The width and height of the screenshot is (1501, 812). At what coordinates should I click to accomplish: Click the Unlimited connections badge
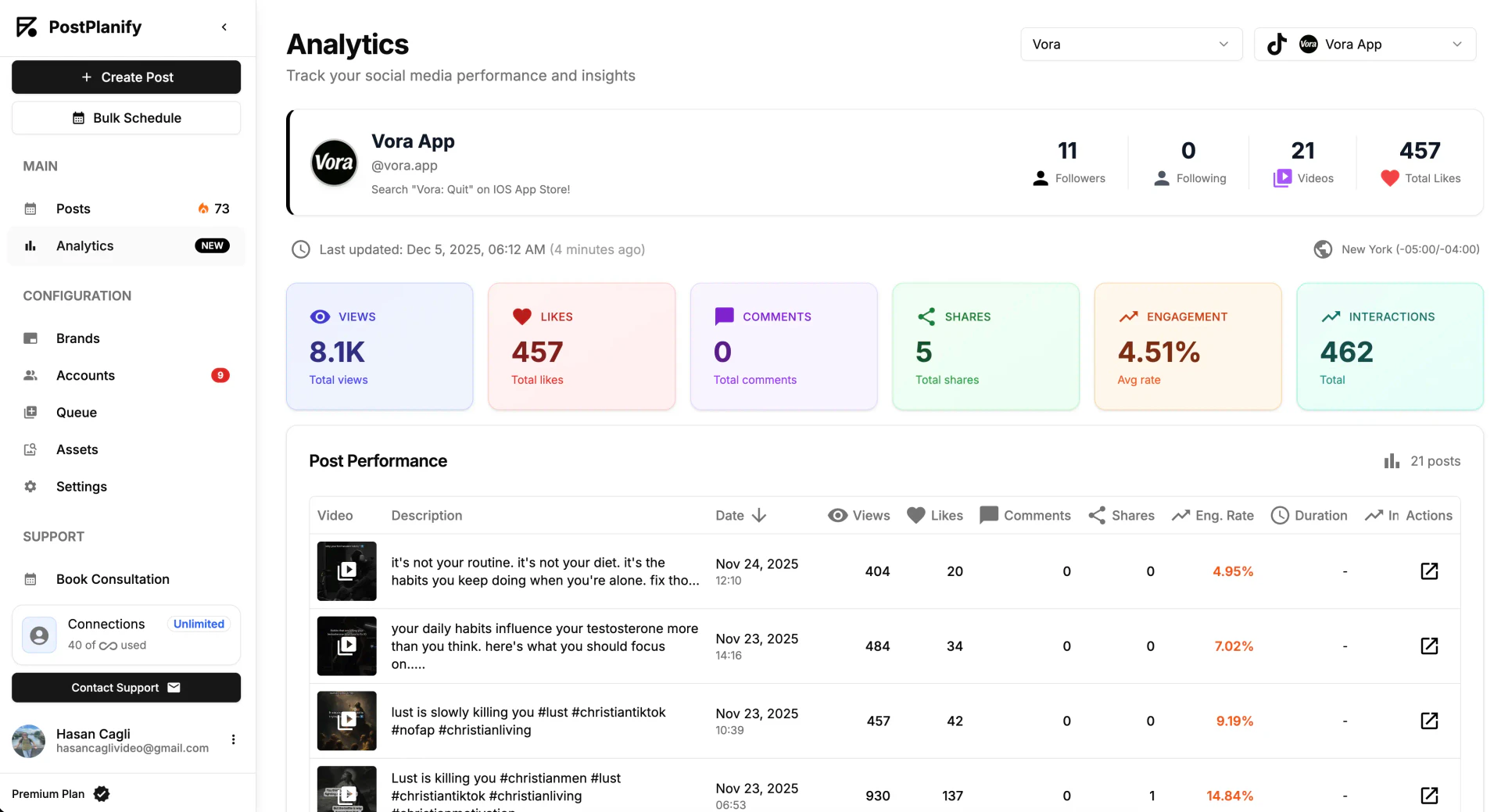198,624
